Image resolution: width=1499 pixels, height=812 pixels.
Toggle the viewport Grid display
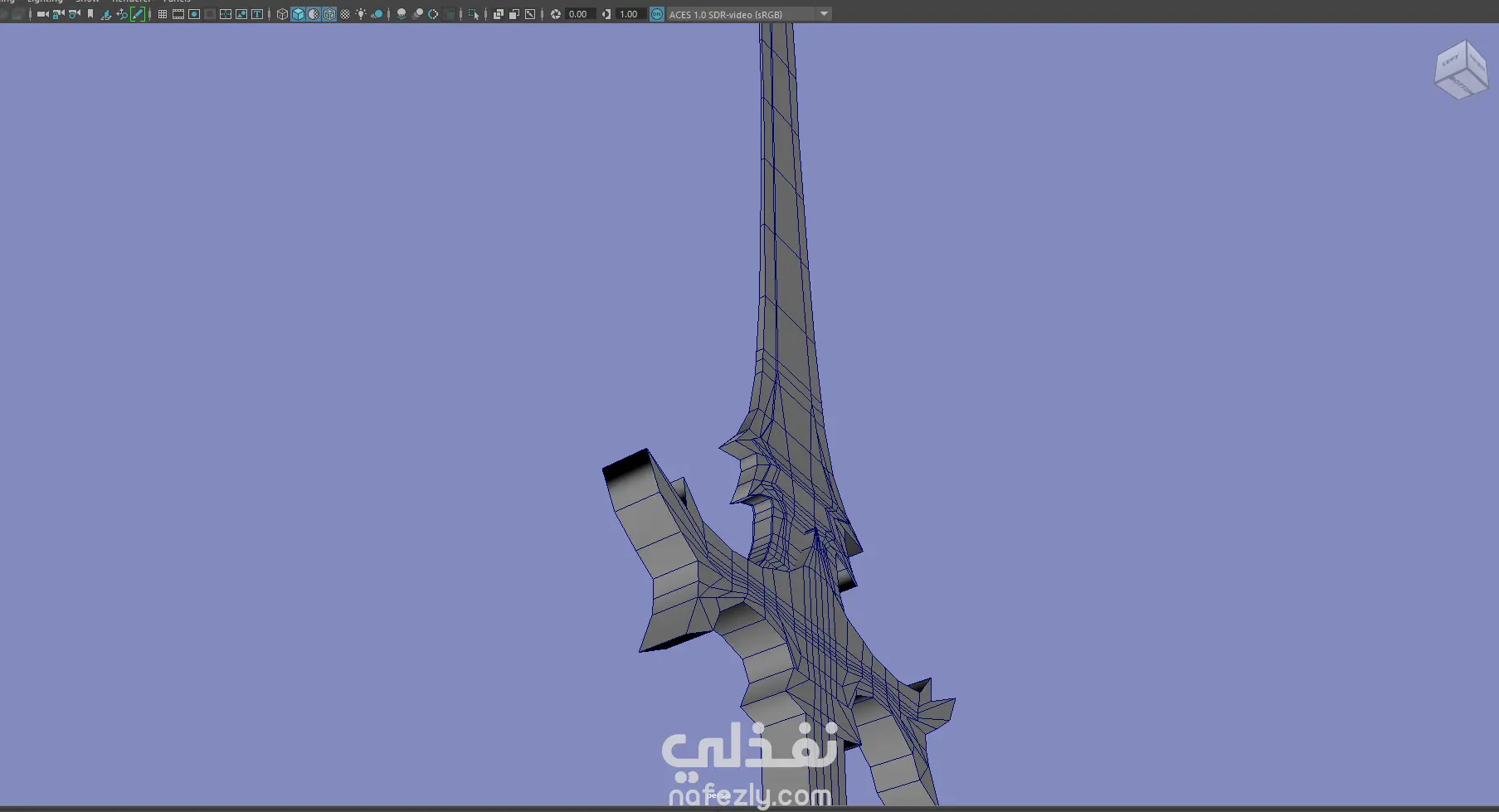click(163, 14)
